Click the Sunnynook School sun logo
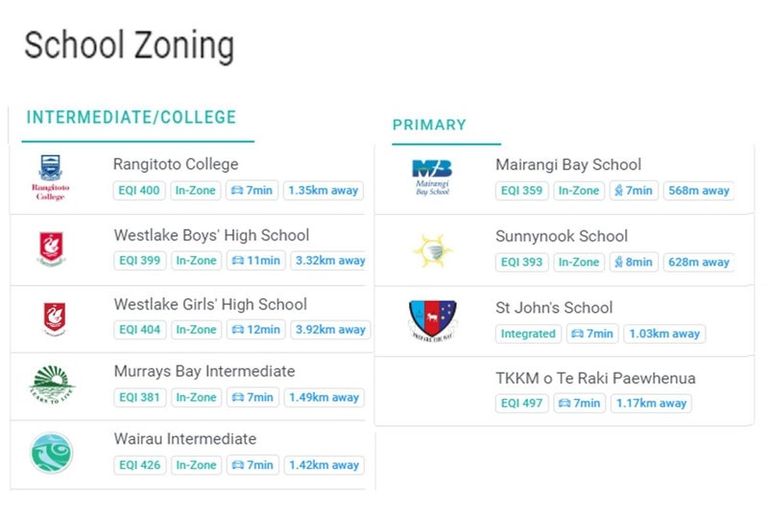Viewport: 768px width, 512px height. pos(433,250)
